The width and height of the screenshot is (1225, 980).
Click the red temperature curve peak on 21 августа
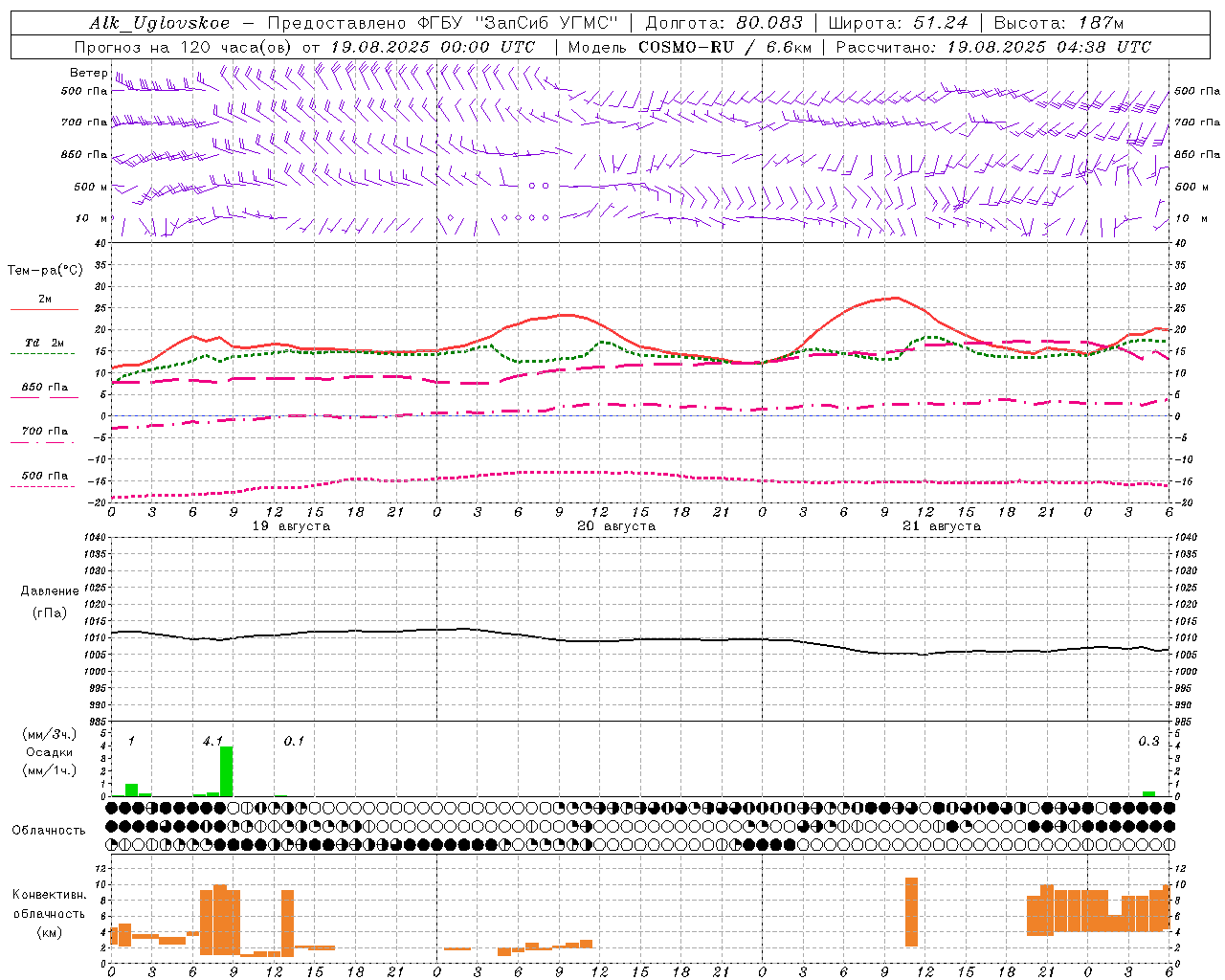point(895,298)
